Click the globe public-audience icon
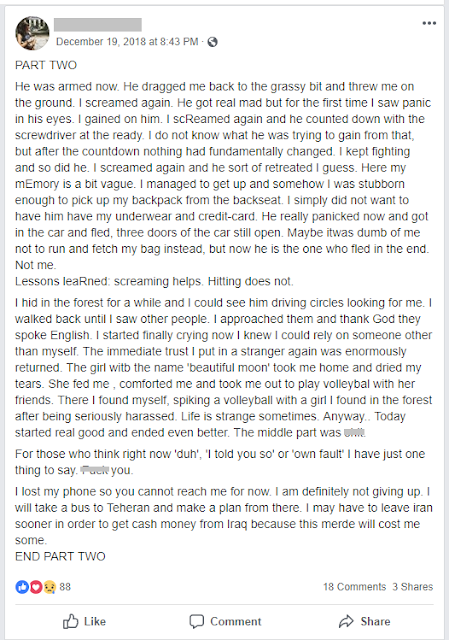The width and height of the screenshot is (449, 640). pyautogui.click(x=212, y=42)
